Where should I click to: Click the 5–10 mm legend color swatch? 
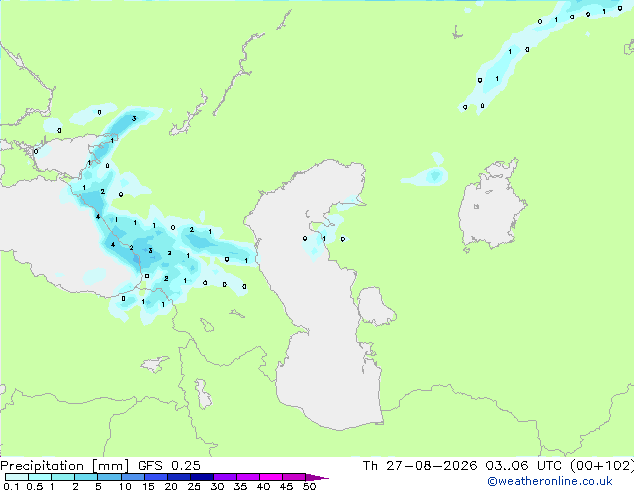[109, 477]
